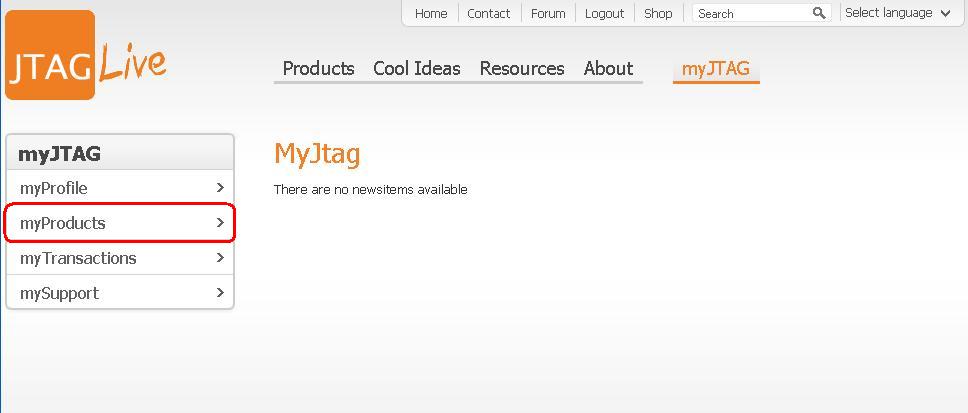Screen dimensions: 968x413
Task: Open myProfile in the sidebar
Action: (120, 188)
